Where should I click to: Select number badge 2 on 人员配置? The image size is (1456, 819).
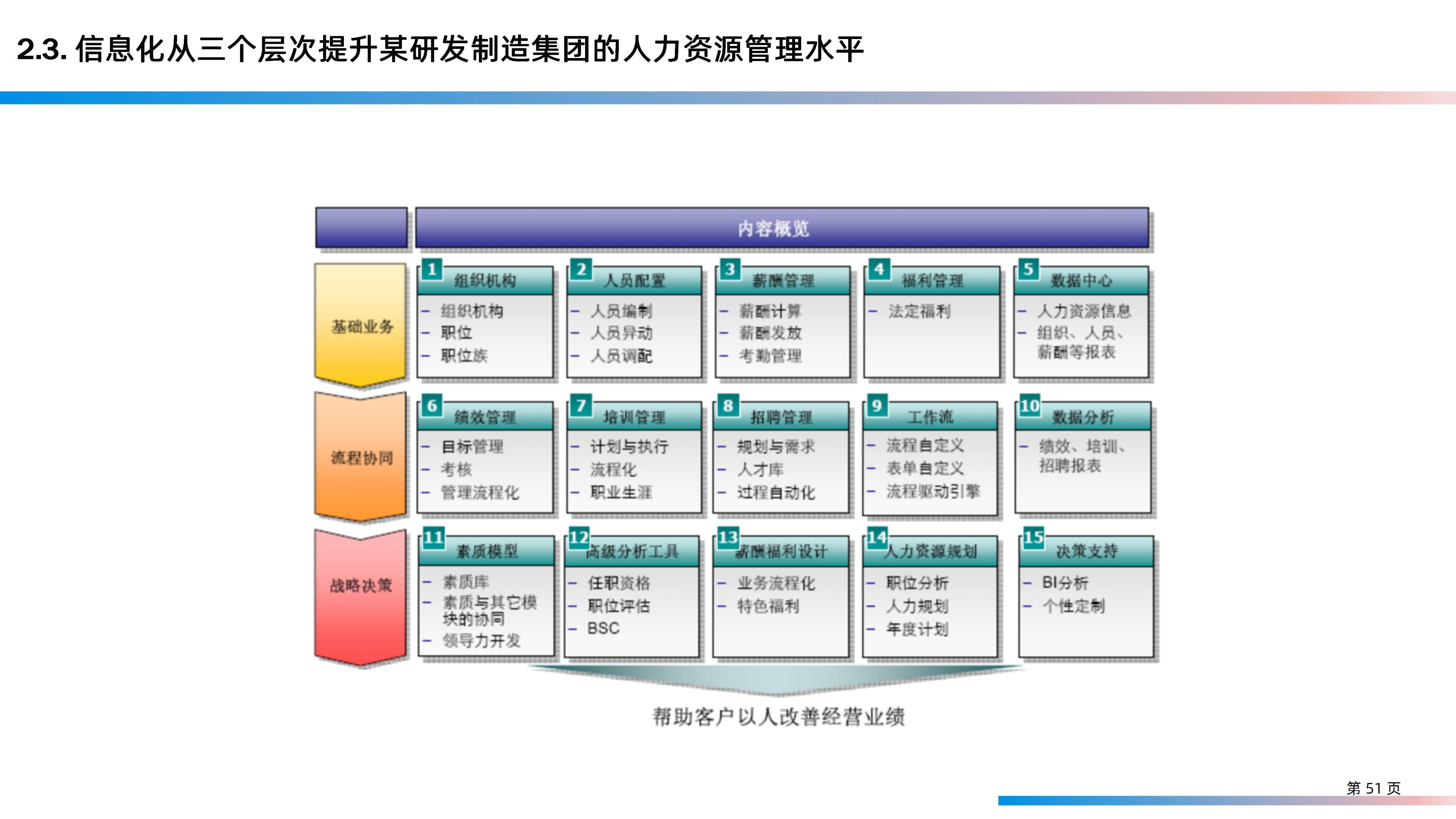(x=581, y=269)
